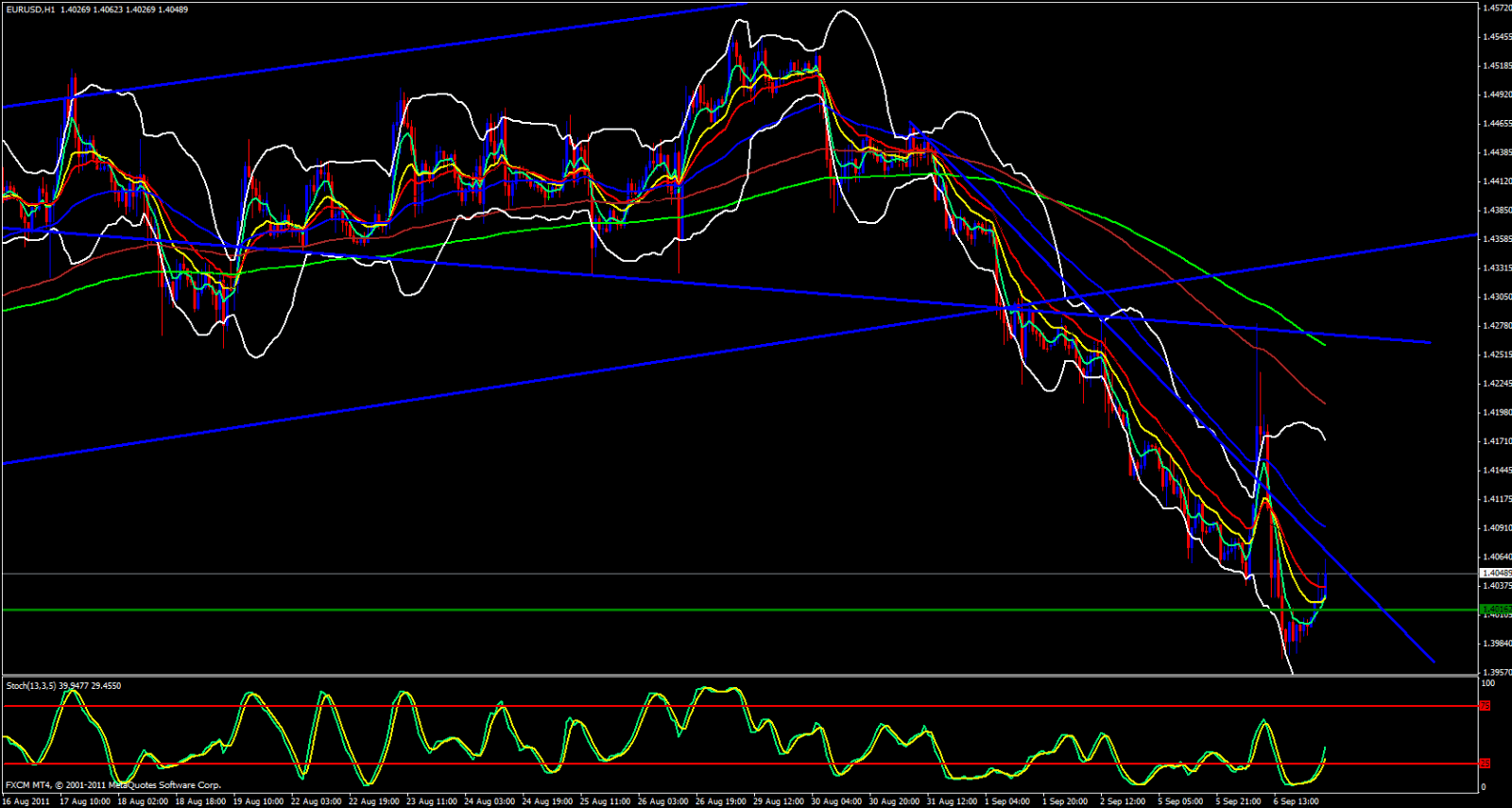The image size is (1512, 808).
Task: Click the current price tag 1.40489
Action: click(x=1495, y=573)
